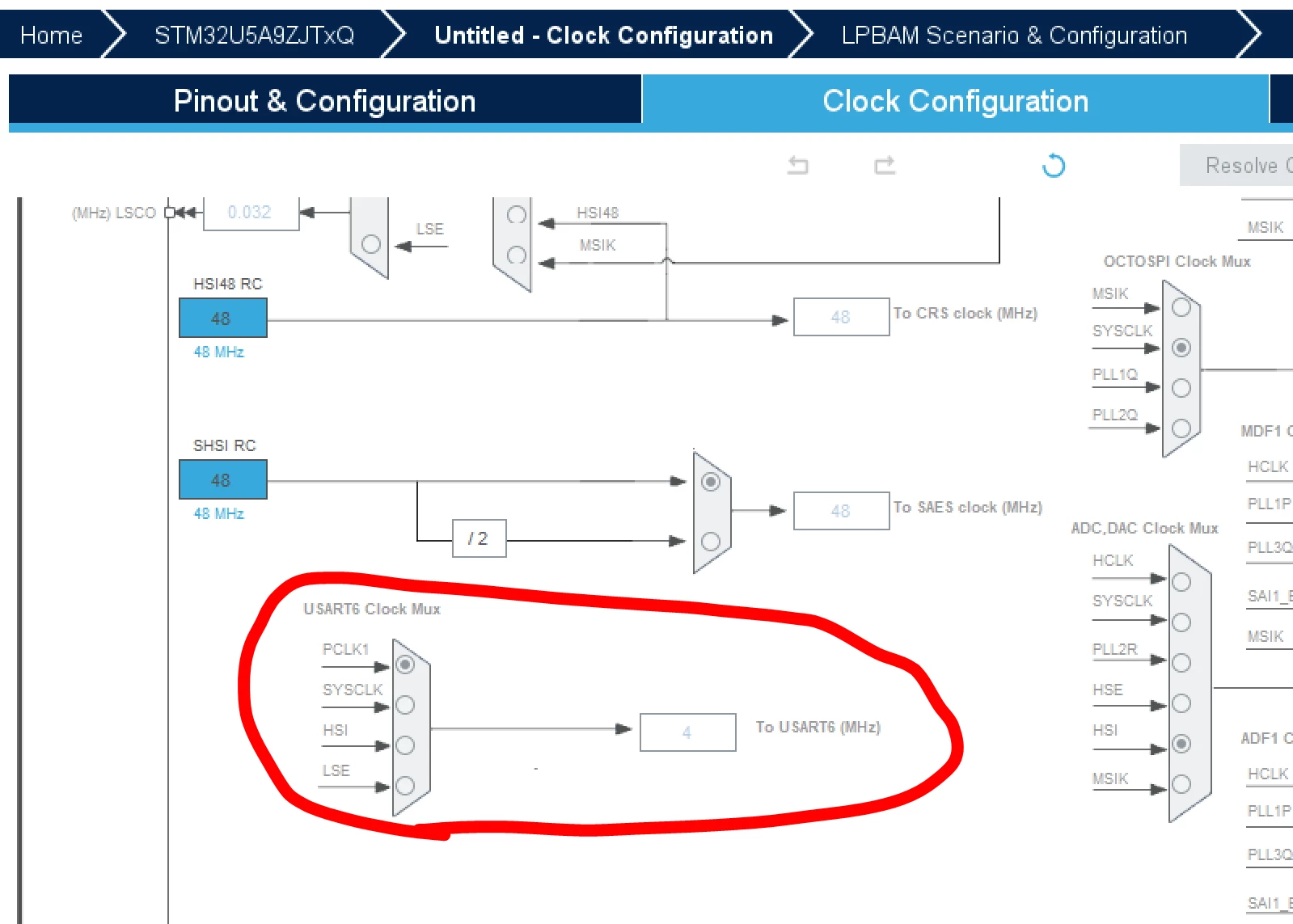
Task: Go to Home breadcrumb
Action: (52, 35)
